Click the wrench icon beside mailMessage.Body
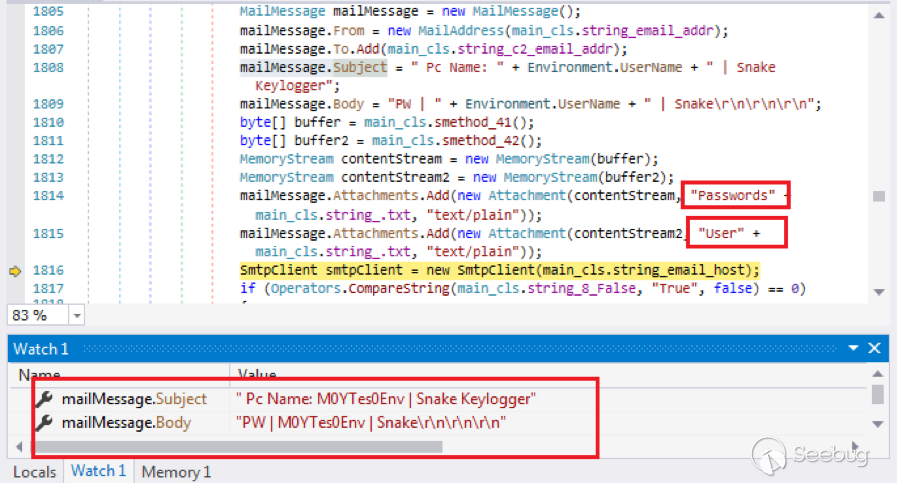 pyautogui.click(x=44, y=423)
